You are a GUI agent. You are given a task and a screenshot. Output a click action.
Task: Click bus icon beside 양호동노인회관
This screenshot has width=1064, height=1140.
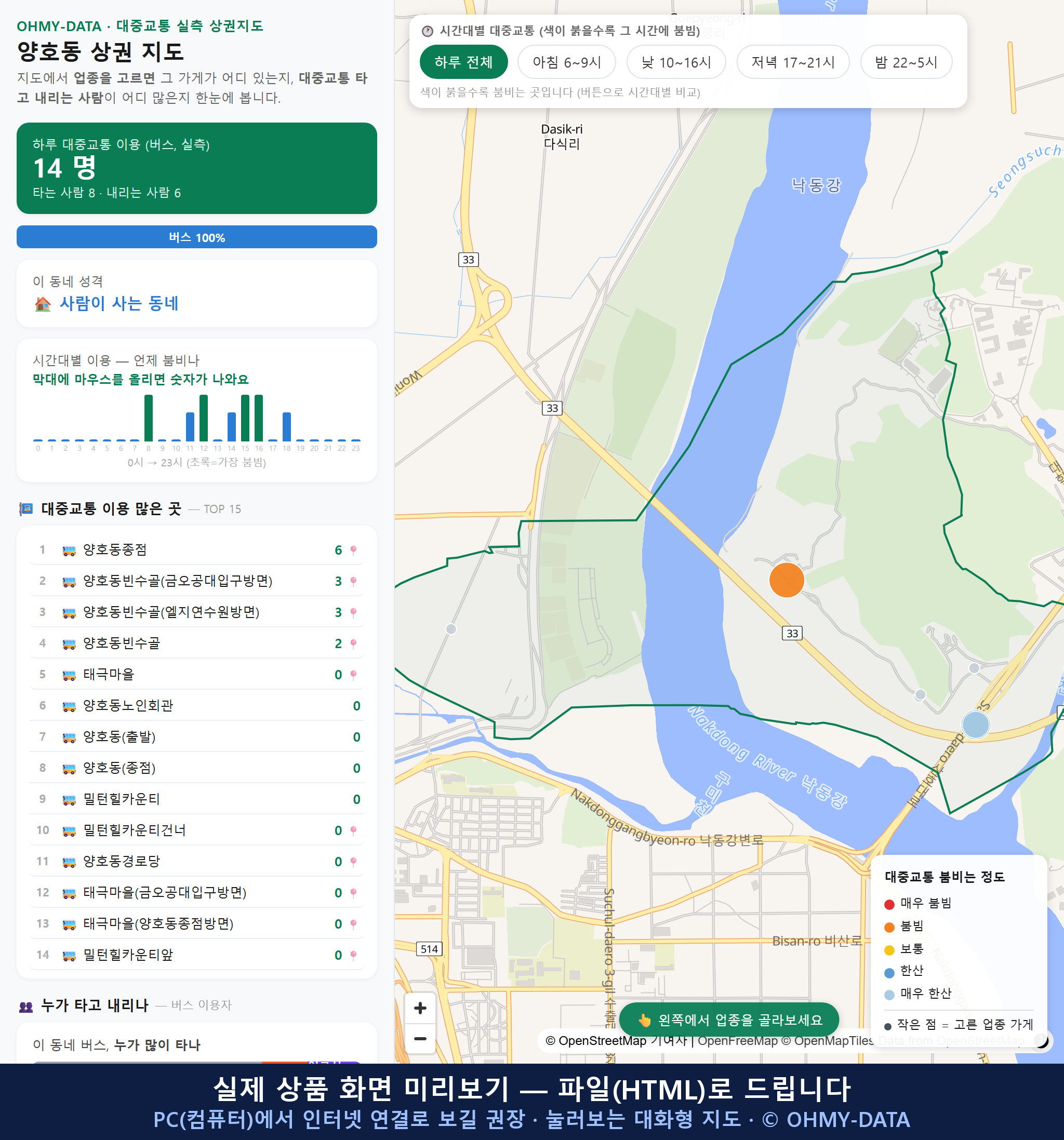pos(69,706)
